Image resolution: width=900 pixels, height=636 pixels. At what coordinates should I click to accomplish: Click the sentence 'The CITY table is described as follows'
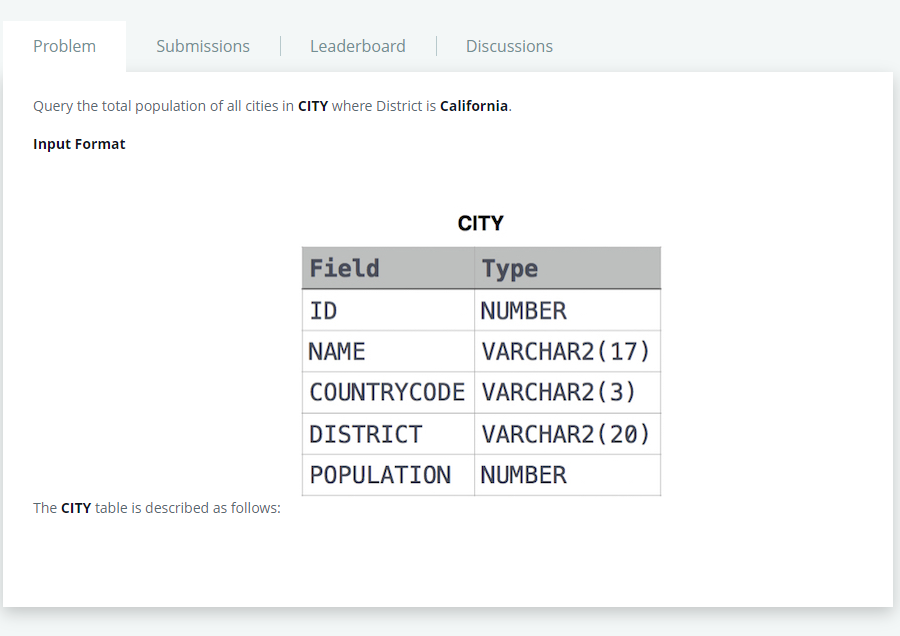[x=157, y=508]
